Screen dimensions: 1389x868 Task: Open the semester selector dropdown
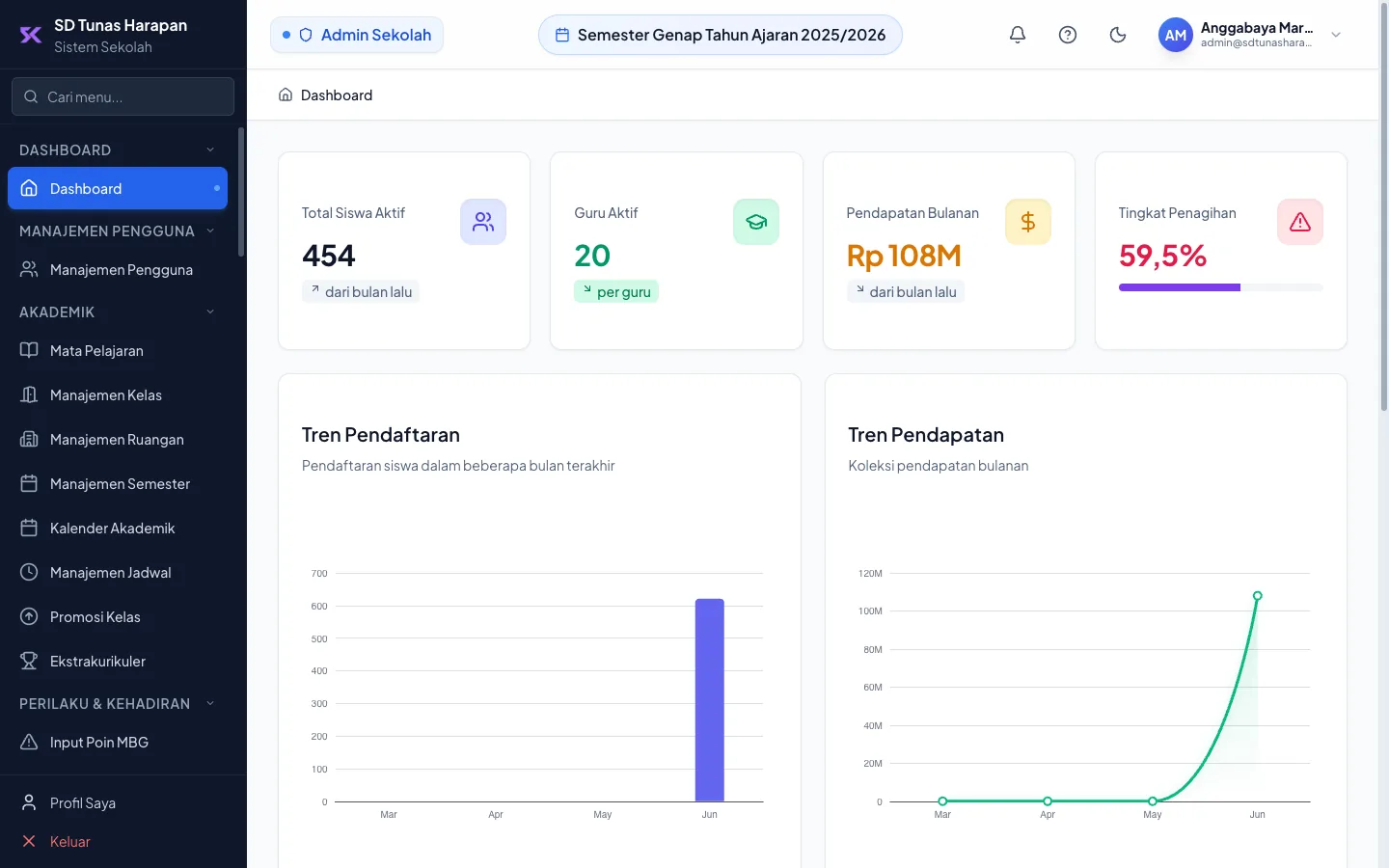pos(721,35)
